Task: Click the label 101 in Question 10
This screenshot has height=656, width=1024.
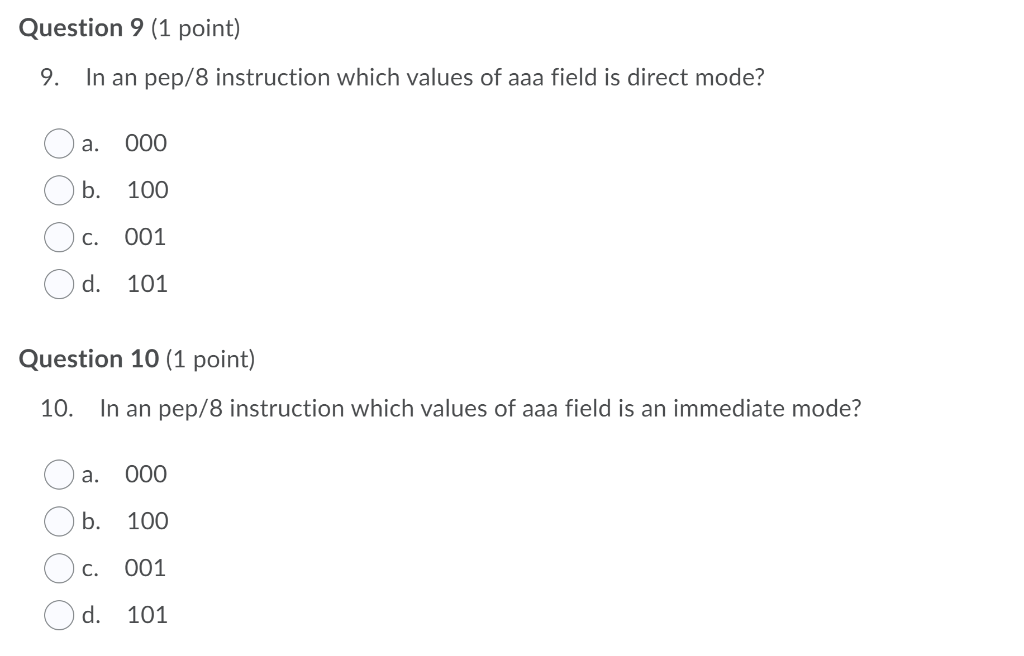Action: tap(146, 615)
